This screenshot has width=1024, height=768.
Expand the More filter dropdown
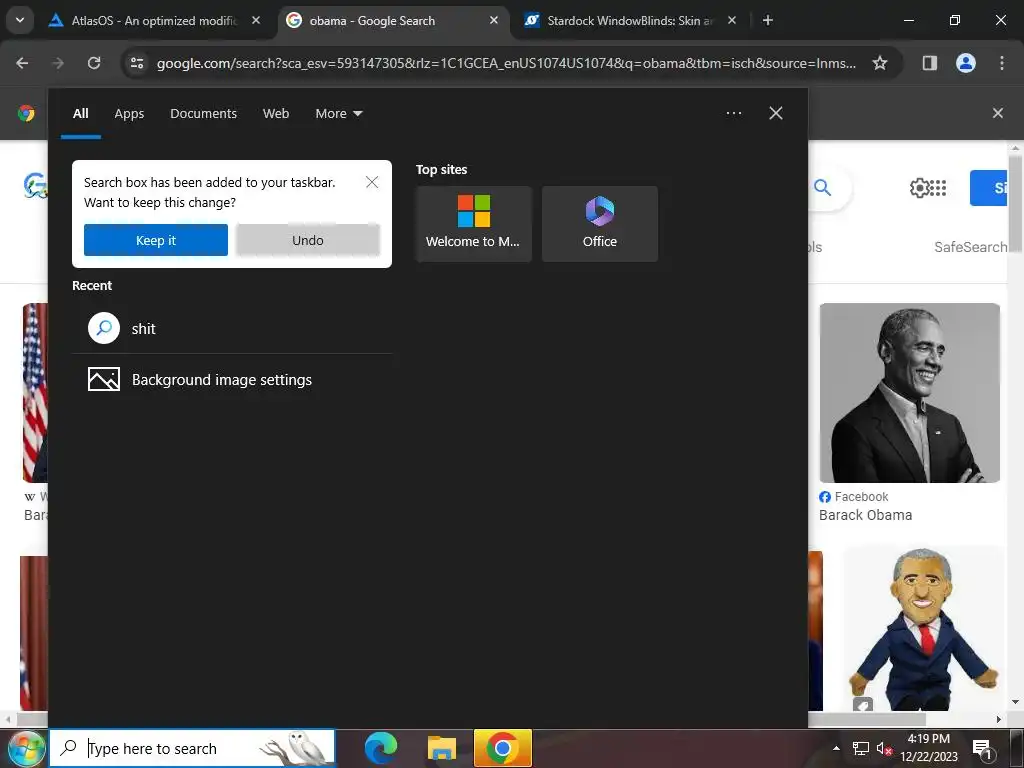[338, 114]
